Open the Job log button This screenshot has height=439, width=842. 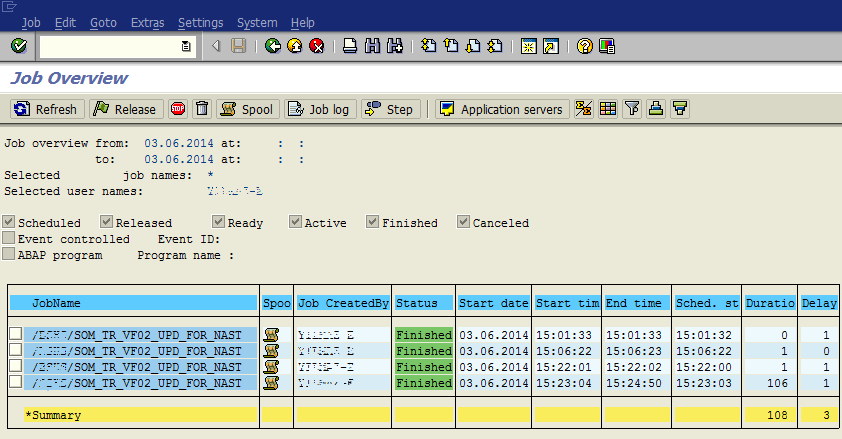click(x=320, y=109)
